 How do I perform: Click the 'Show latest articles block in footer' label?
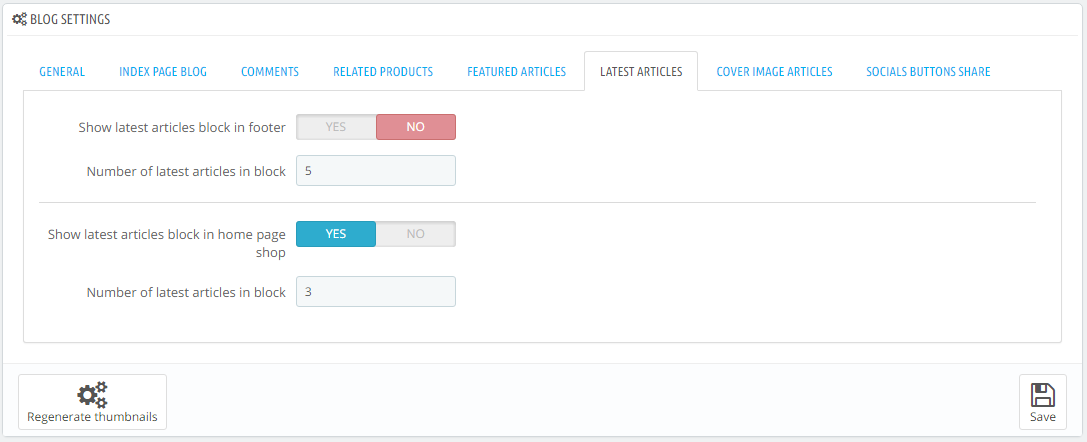pos(182,127)
